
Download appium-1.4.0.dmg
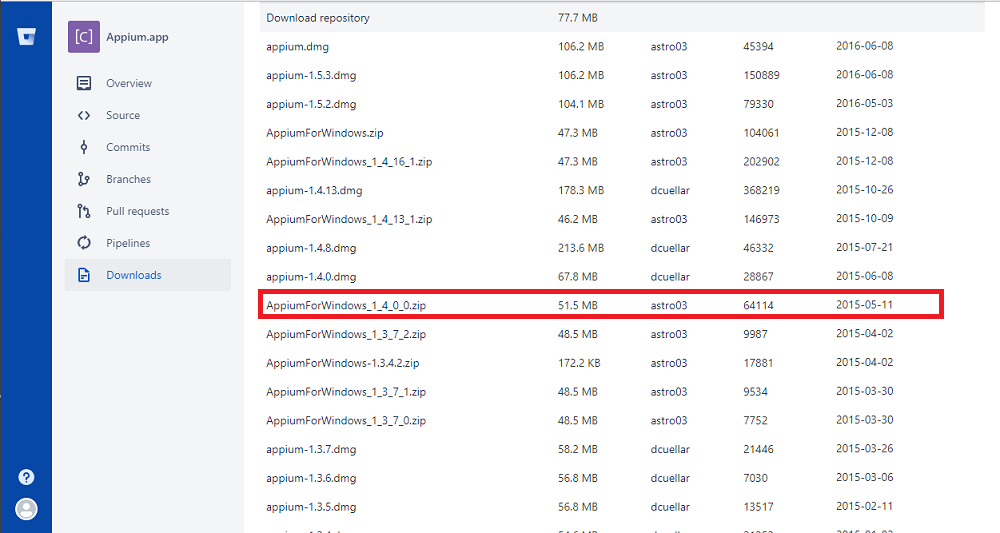click(x=311, y=277)
